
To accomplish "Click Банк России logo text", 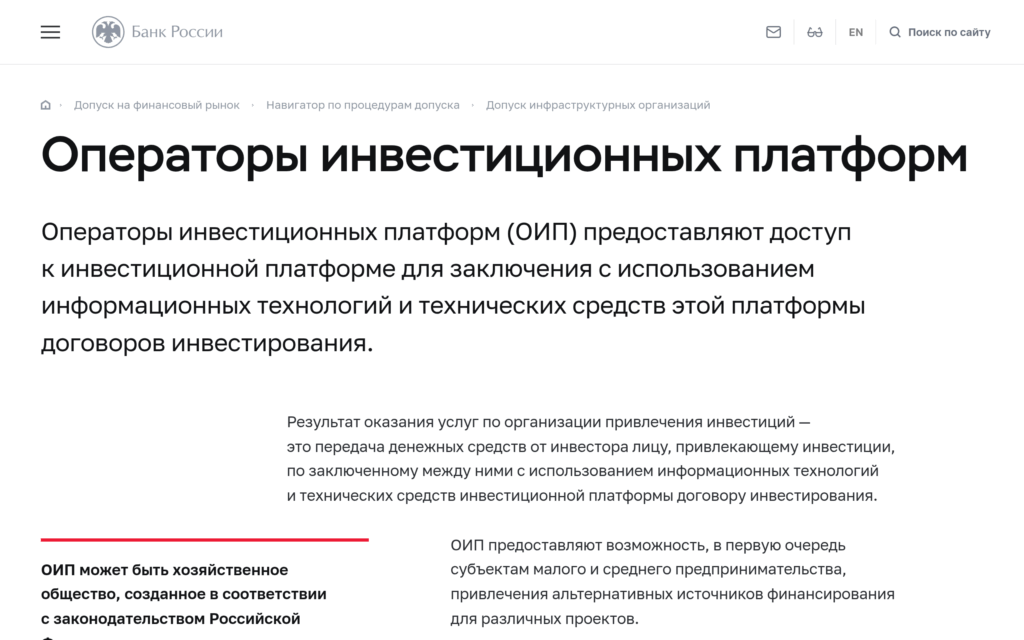I will (177, 32).
